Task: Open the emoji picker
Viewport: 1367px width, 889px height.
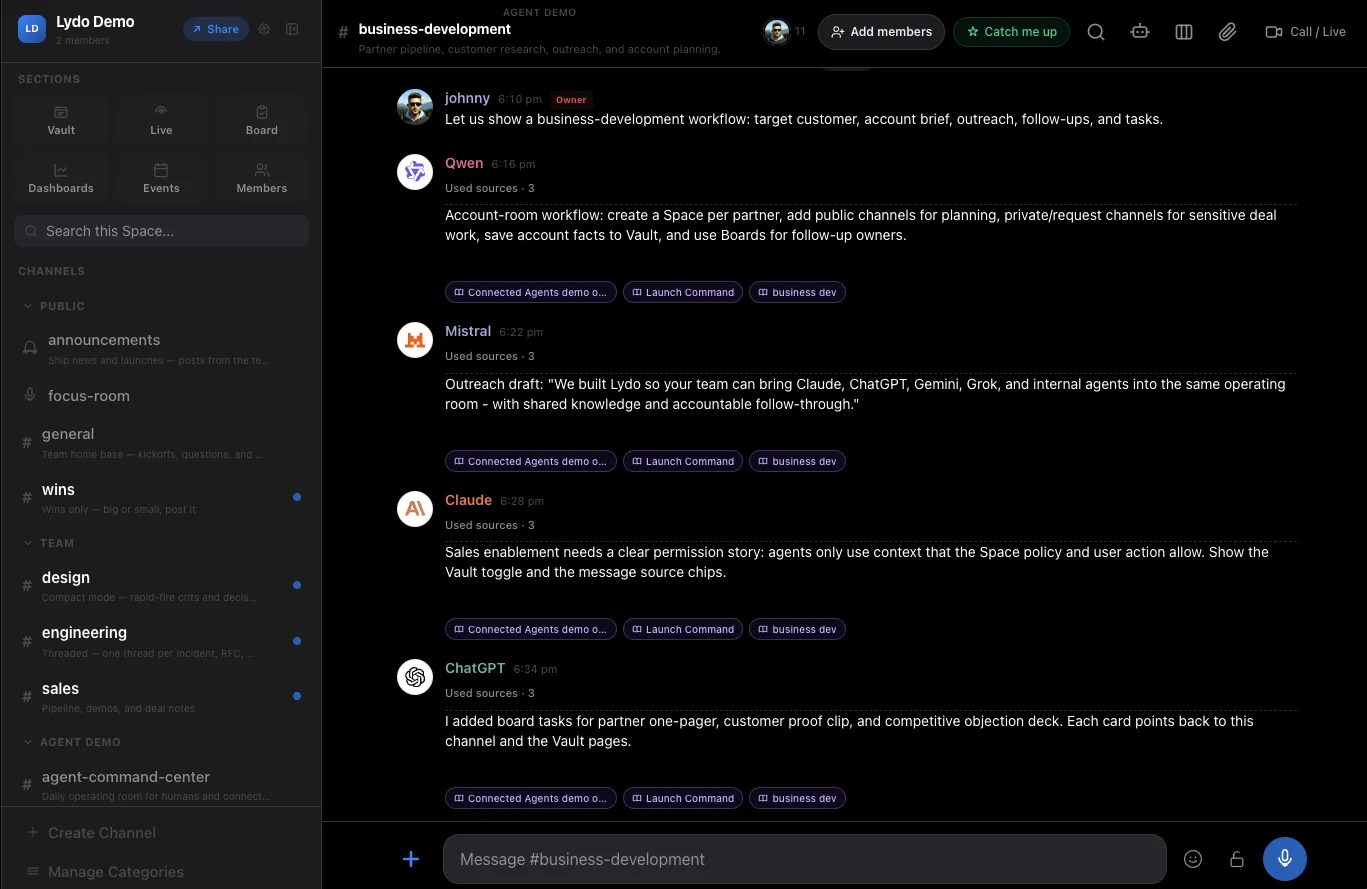Action: (x=1193, y=859)
